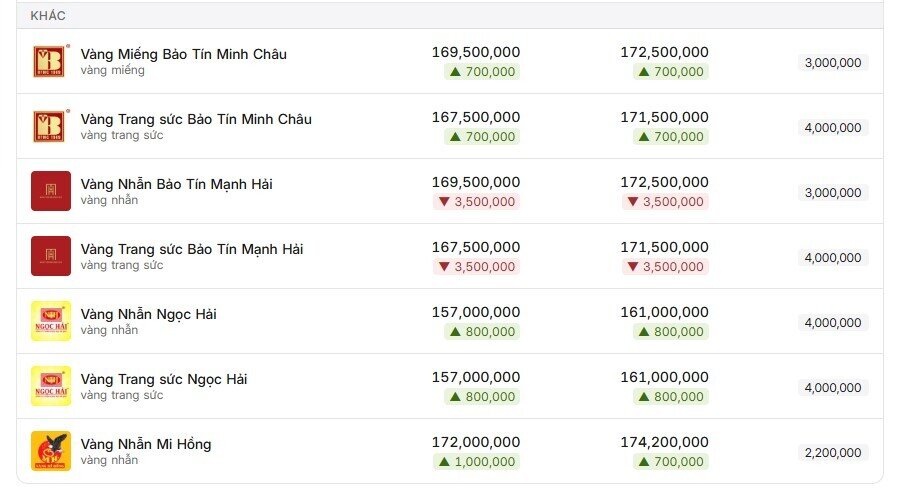
Task: Click the KHÁC section header
Action: tap(48, 15)
